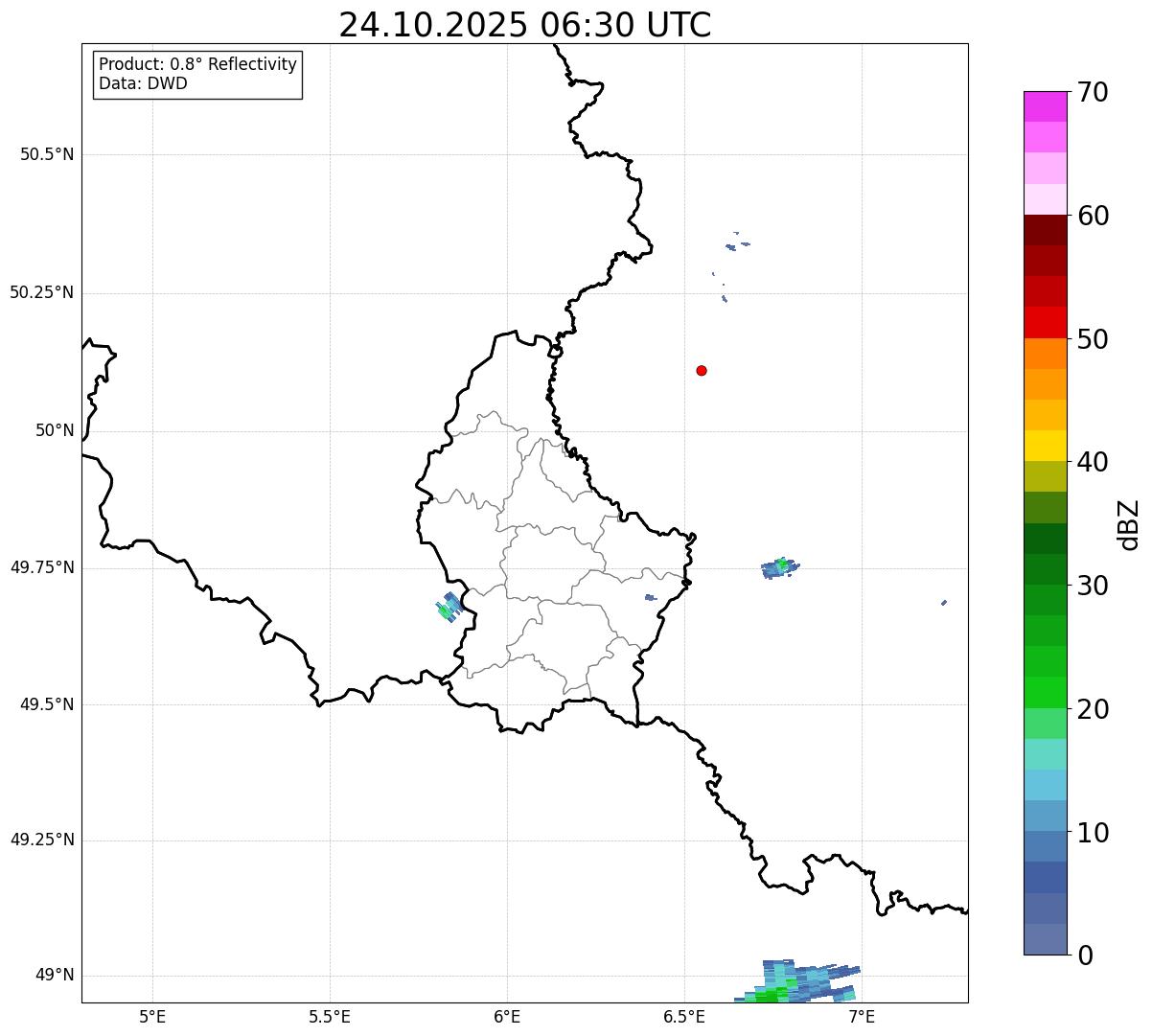Click the colorbar tick label 30
The width and height of the screenshot is (1152, 1036).
tap(1093, 586)
